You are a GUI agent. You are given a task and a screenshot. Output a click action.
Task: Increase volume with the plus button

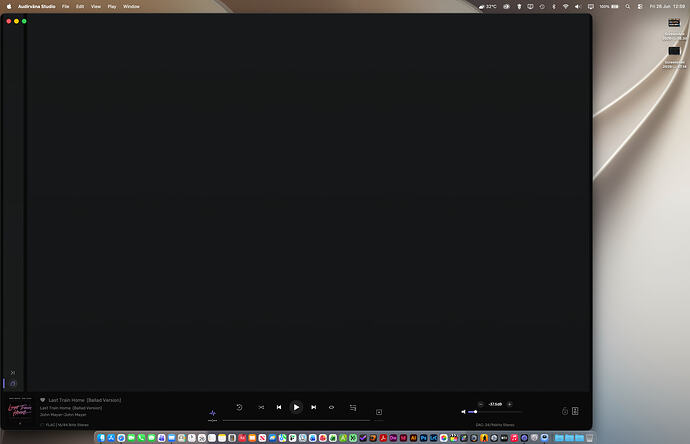510,404
